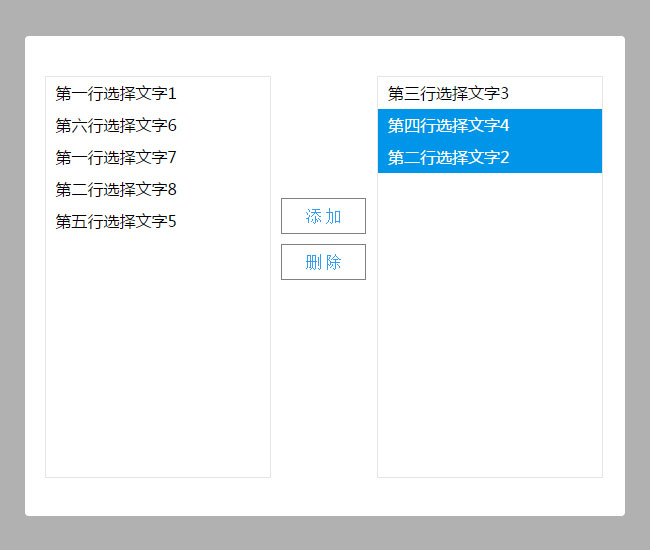
Task: Deselect the highlighted 第四行选择文字4 item
Action: [449, 126]
